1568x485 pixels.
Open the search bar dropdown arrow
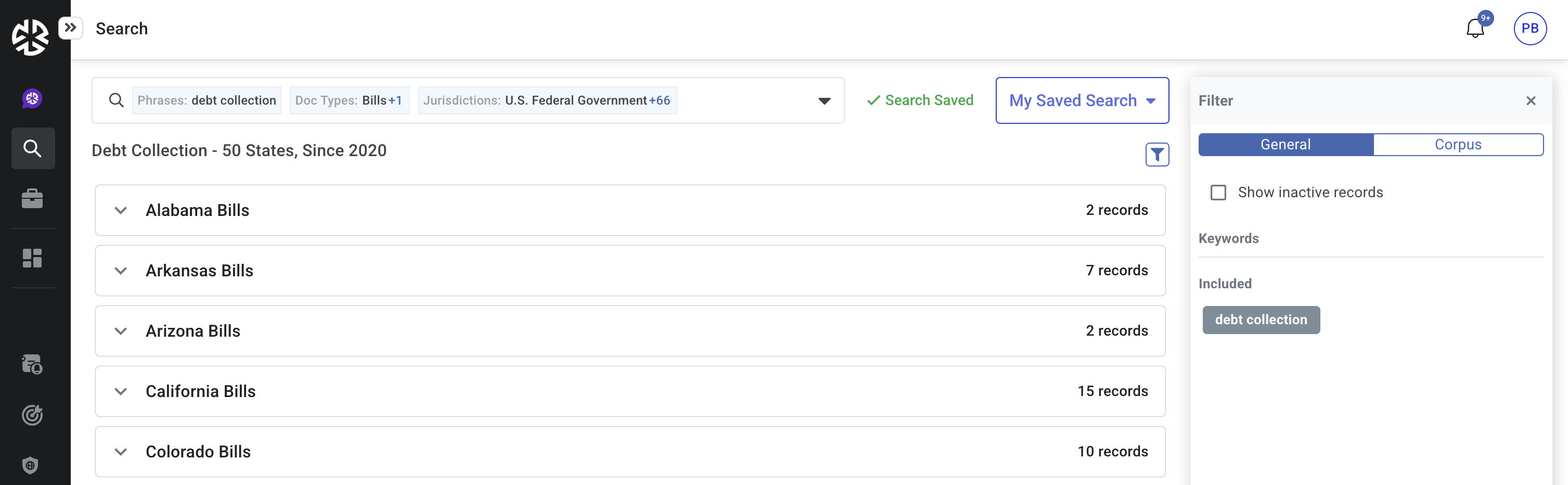point(824,101)
